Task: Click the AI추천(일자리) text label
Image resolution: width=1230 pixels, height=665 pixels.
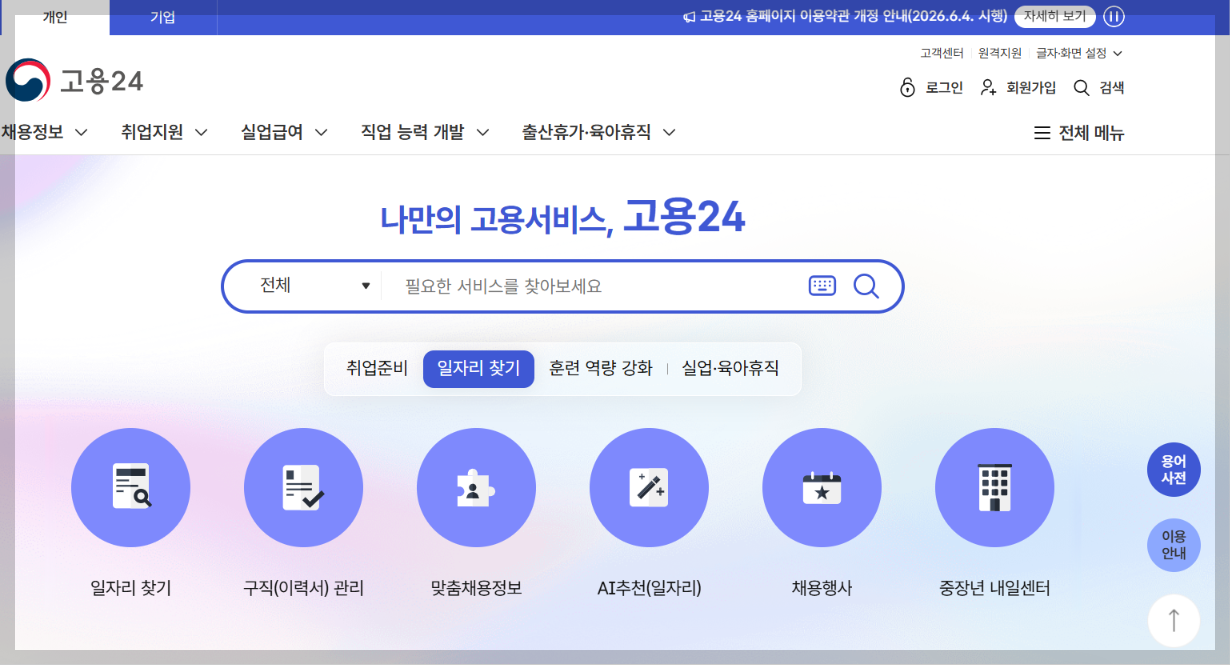Action: 649,589
